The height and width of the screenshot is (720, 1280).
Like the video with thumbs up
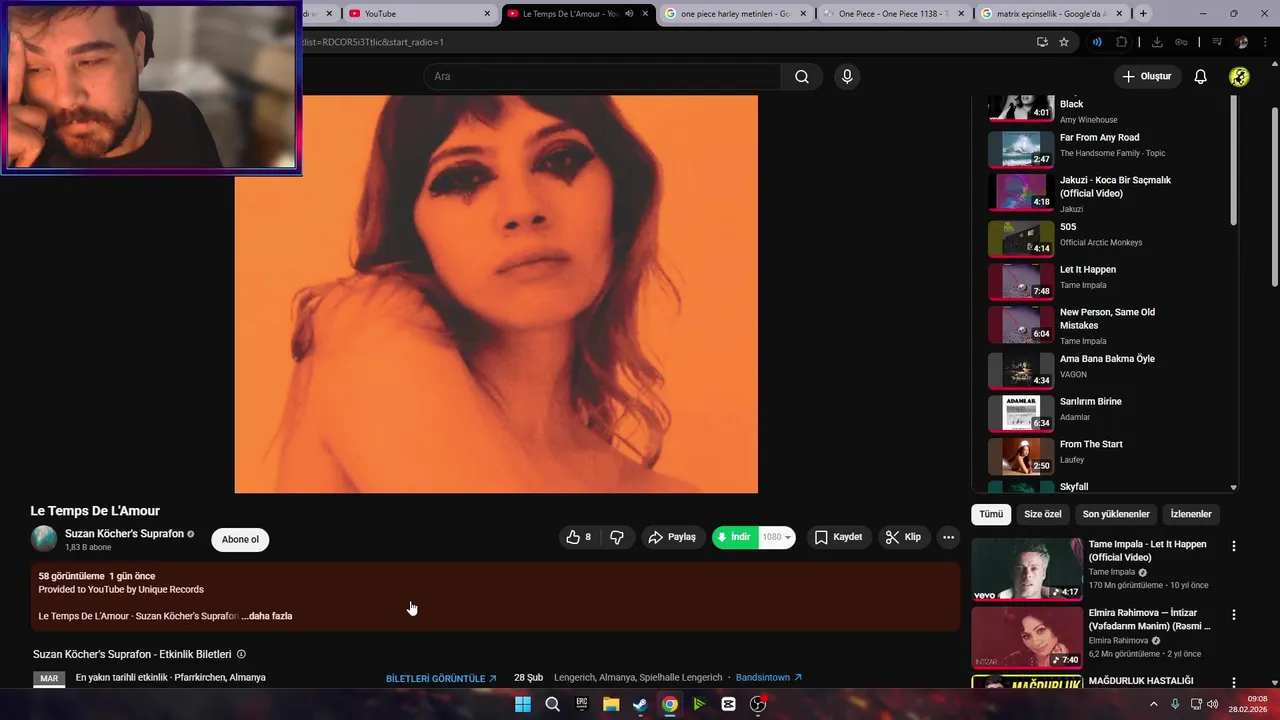click(x=578, y=537)
